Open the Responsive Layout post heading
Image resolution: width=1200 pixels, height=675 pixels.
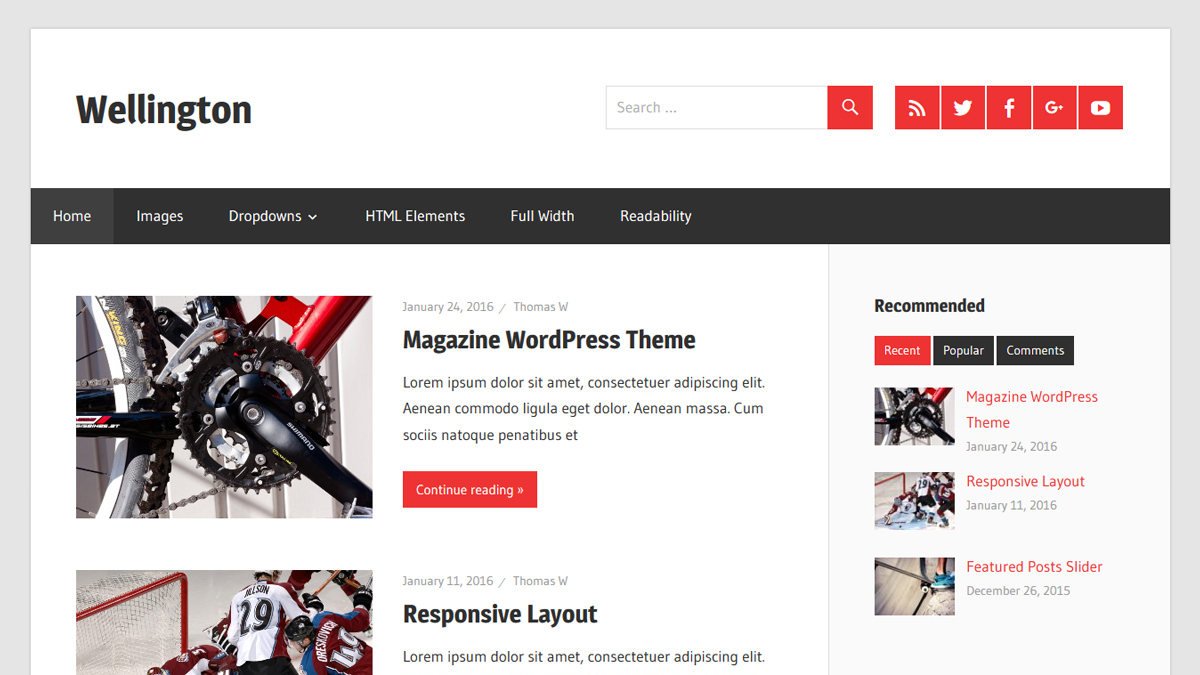click(x=500, y=614)
